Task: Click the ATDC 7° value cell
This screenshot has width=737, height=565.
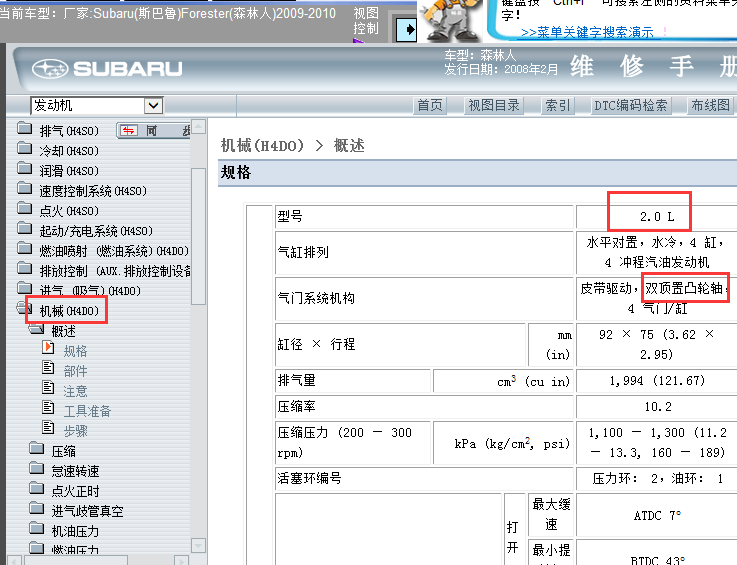Action: (657, 516)
